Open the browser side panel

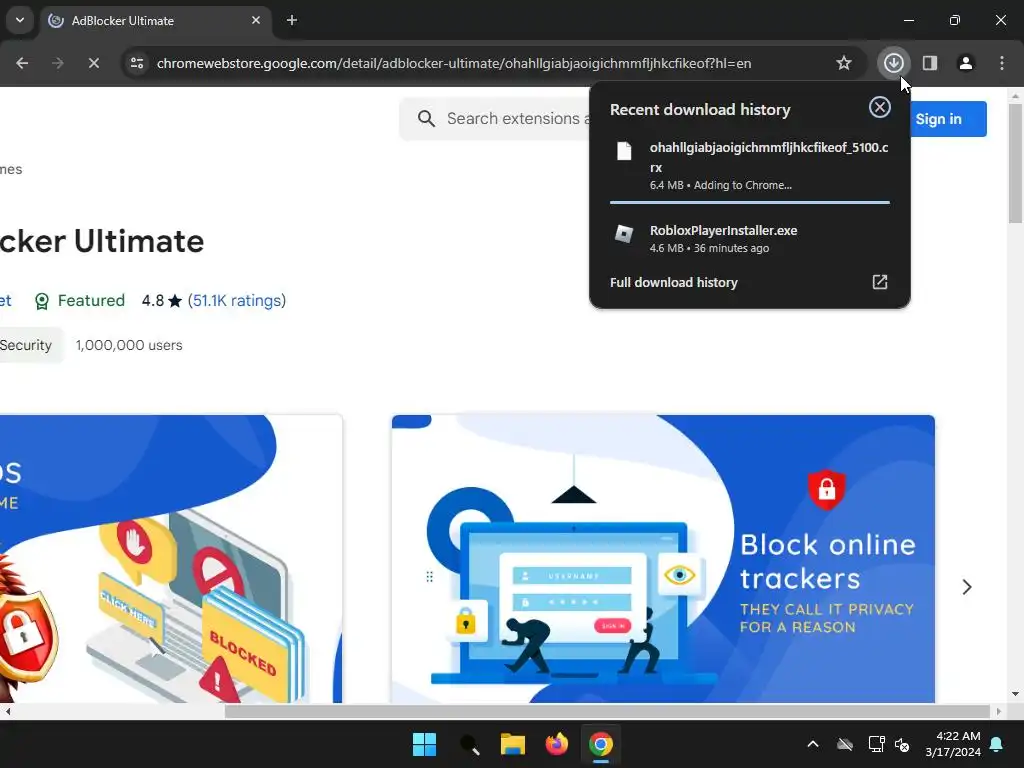pos(930,63)
